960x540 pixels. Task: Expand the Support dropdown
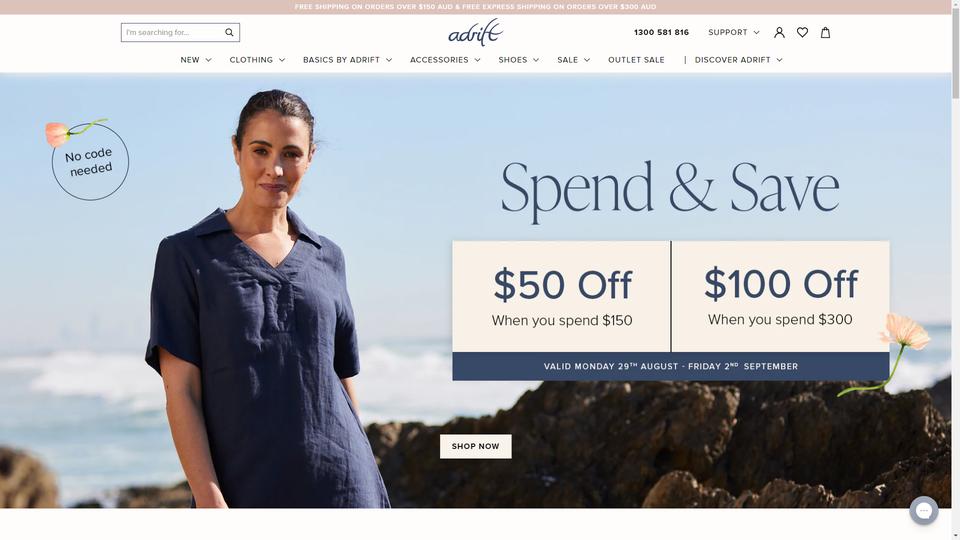pyautogui.click(x=733, y=32)
